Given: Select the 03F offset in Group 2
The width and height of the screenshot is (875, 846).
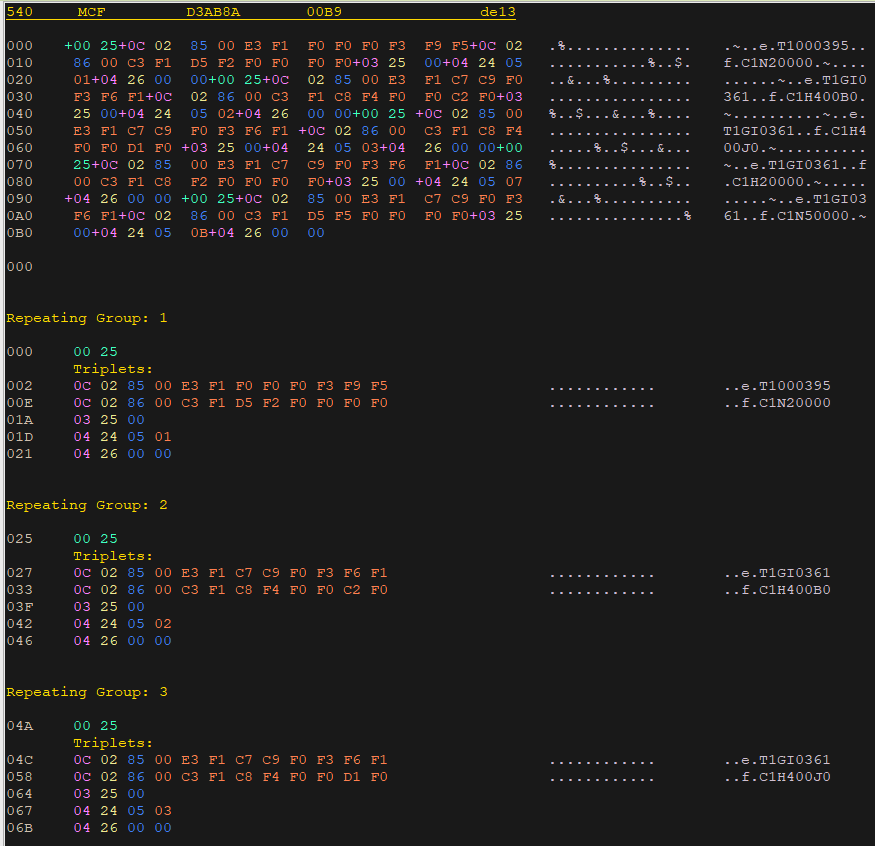Looking at the screenshot, I should pyautogui.click(x=19, y=607).
